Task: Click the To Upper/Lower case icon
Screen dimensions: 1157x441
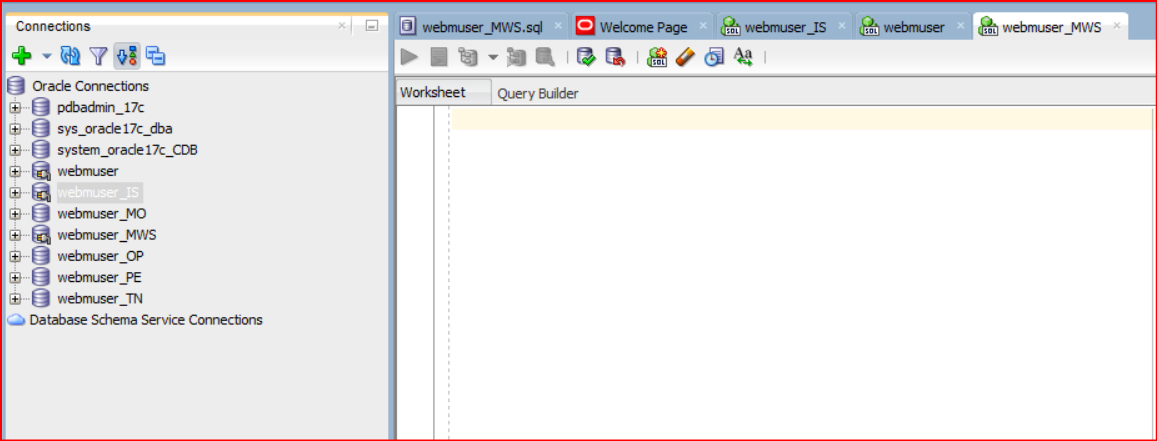Action: pyautogui.click(x=743, y=56)
